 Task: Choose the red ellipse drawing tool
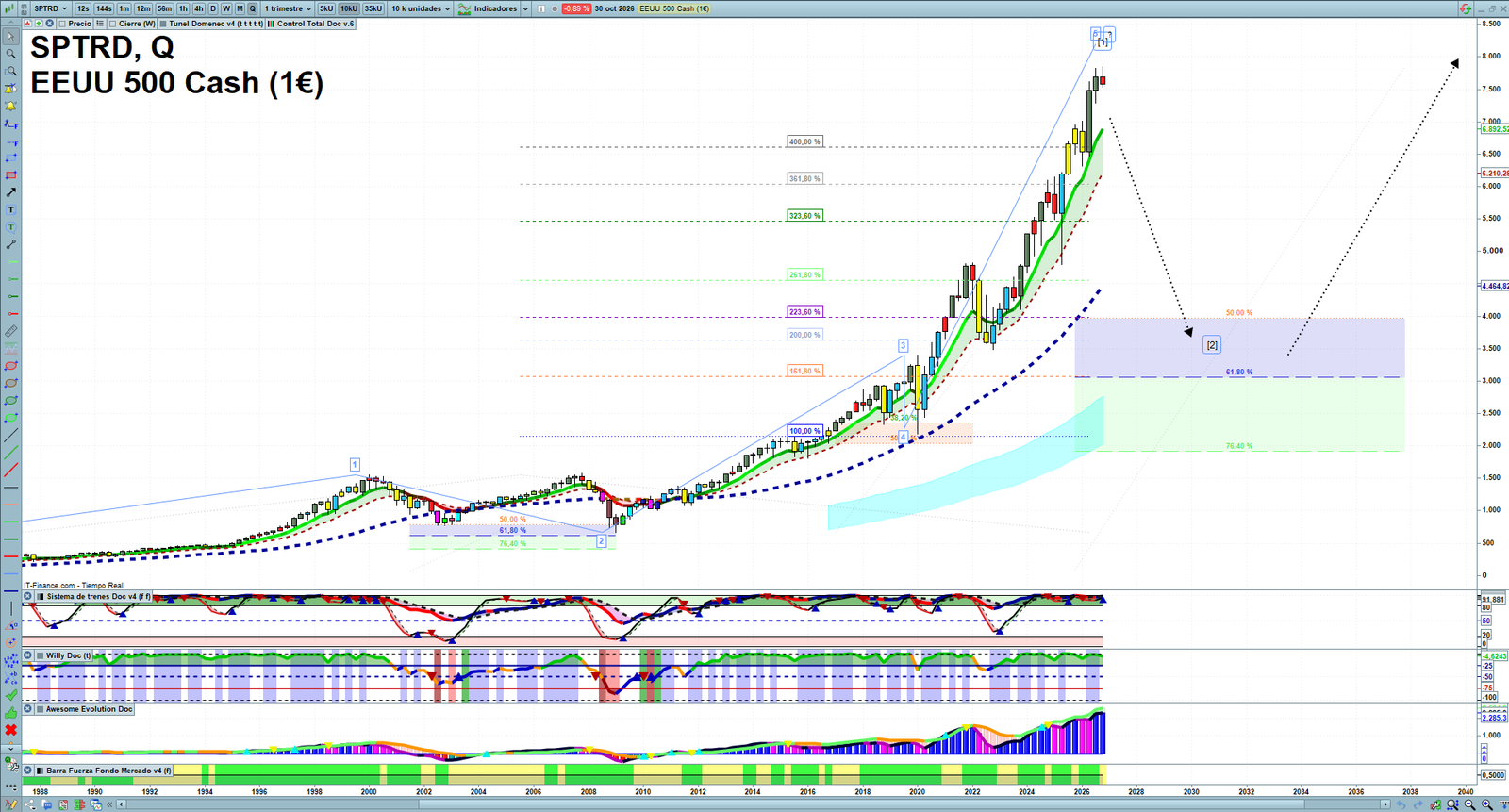click(x=11, y=366)
